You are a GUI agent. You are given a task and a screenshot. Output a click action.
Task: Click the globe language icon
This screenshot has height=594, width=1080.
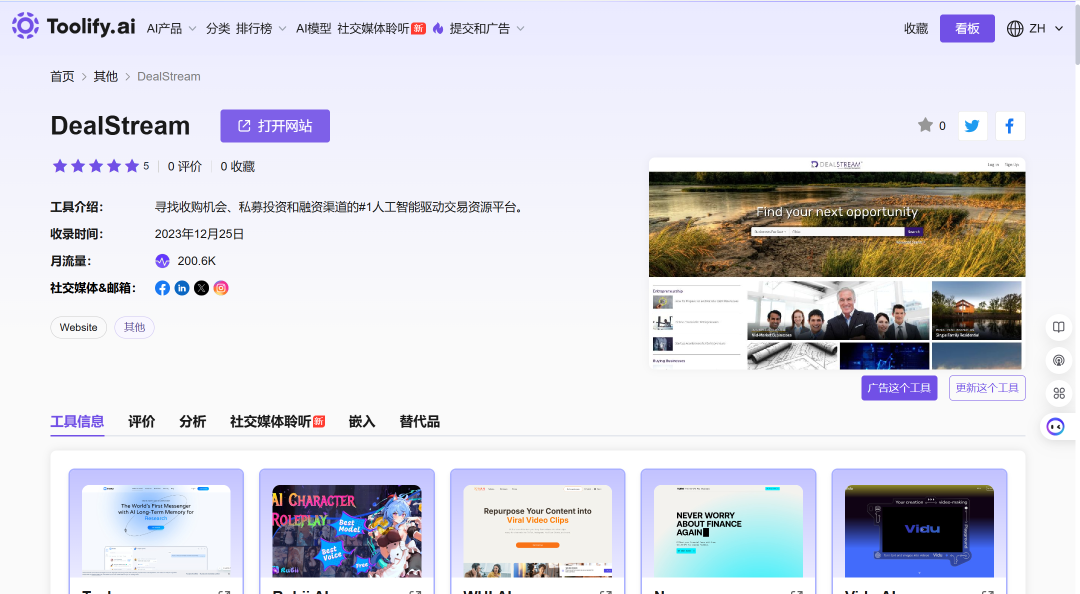pyautogui.click(x=1015, y=28)
